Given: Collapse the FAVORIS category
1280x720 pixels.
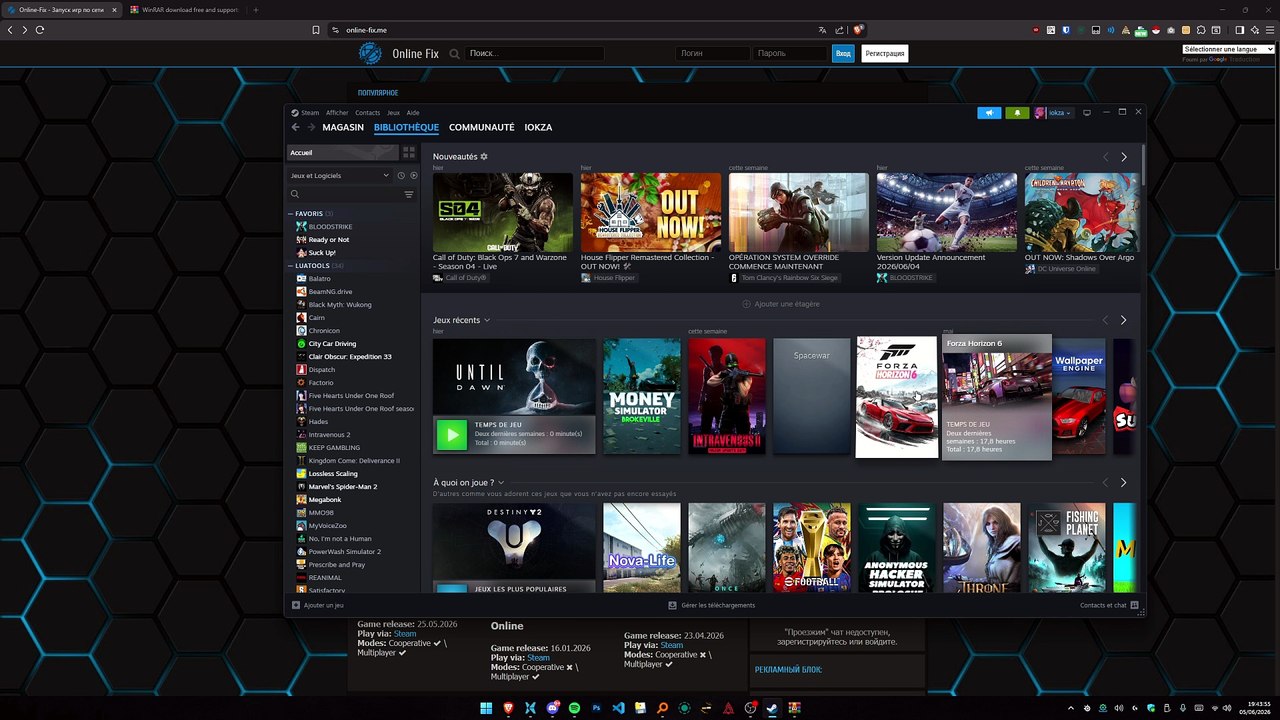Looking at the screenshot, I should 291,214.
